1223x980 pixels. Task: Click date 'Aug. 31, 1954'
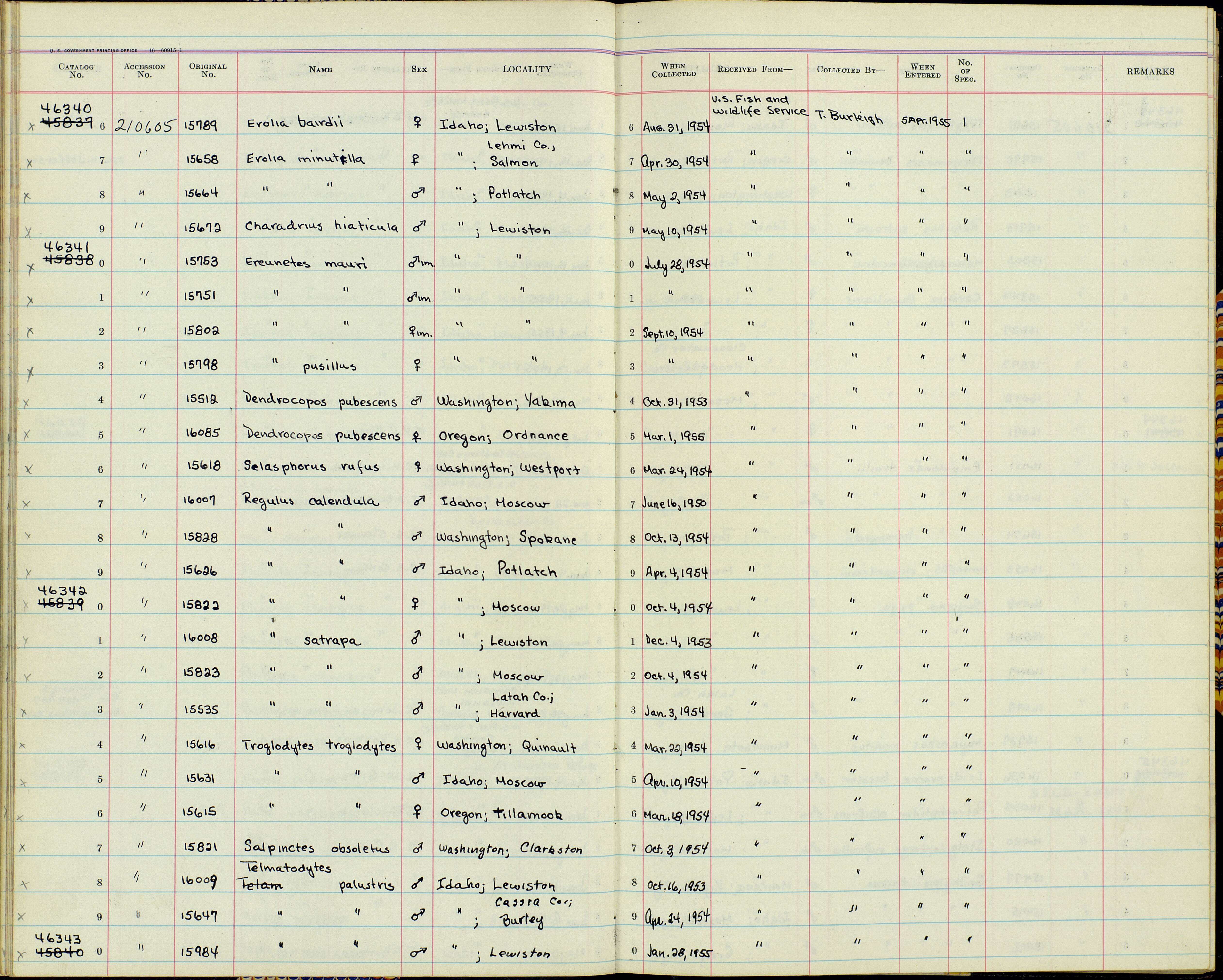click(676, 127)
